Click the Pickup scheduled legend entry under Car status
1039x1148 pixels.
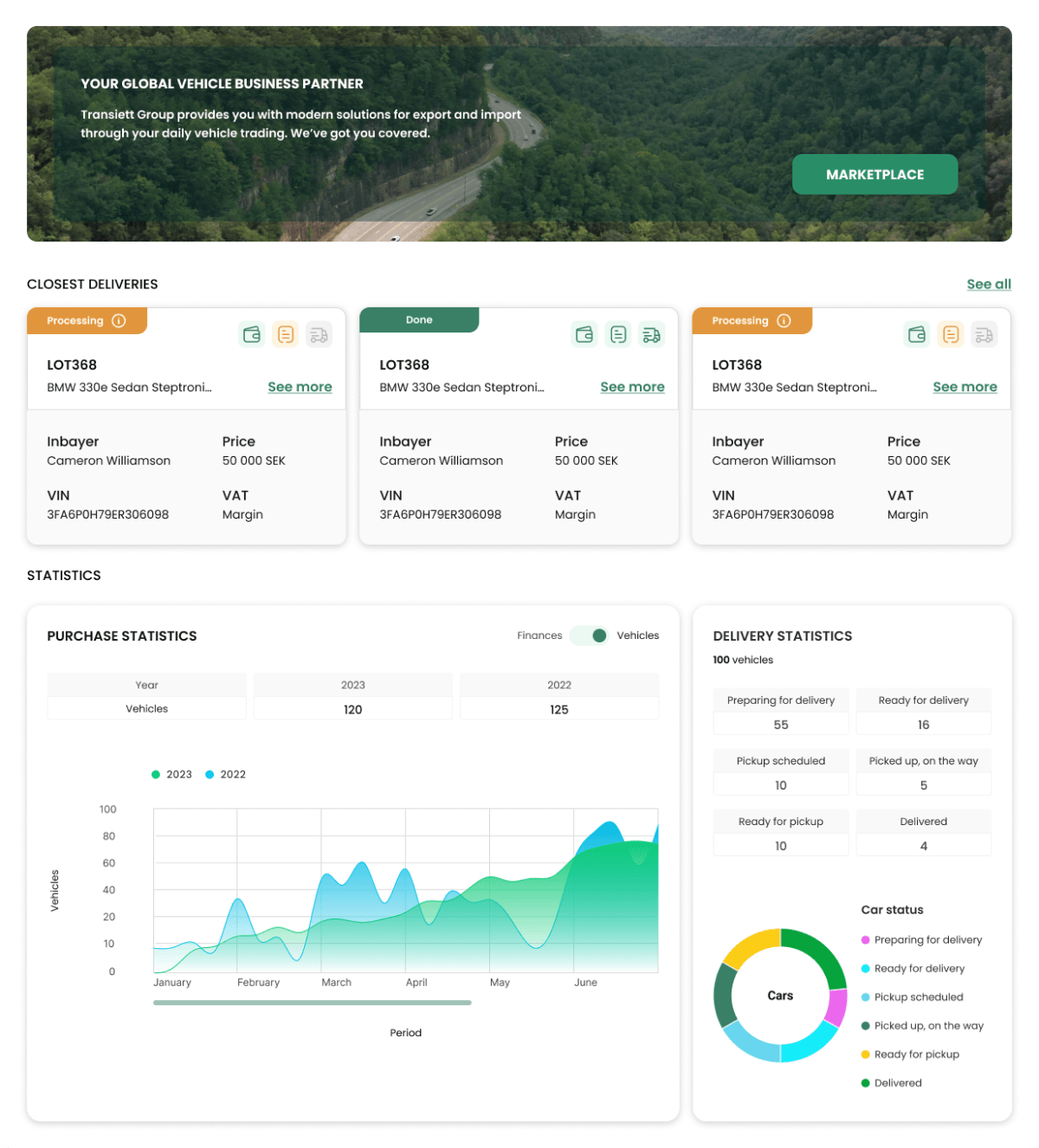tap(912, 996)
